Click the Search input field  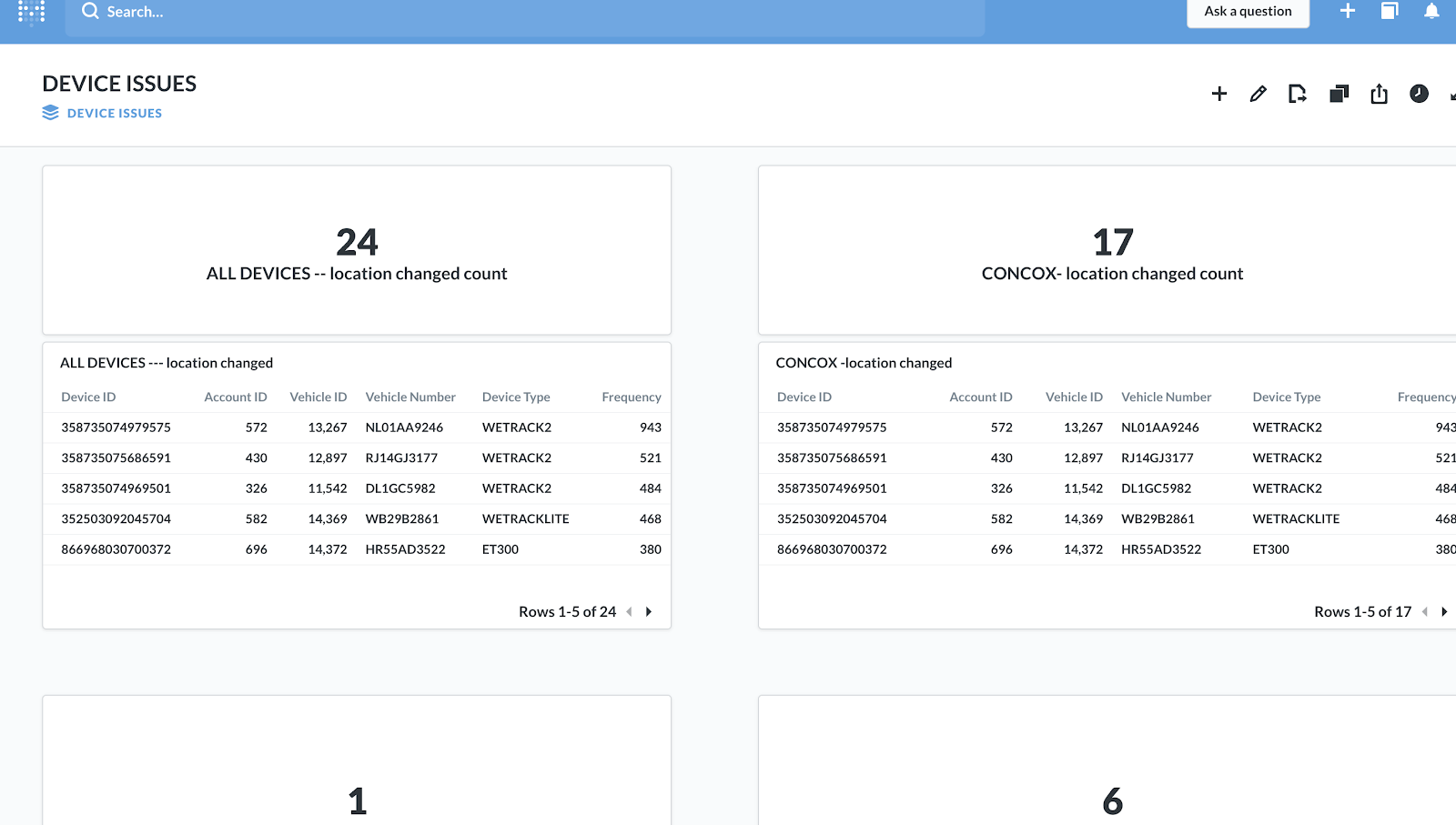click(525, 13)
